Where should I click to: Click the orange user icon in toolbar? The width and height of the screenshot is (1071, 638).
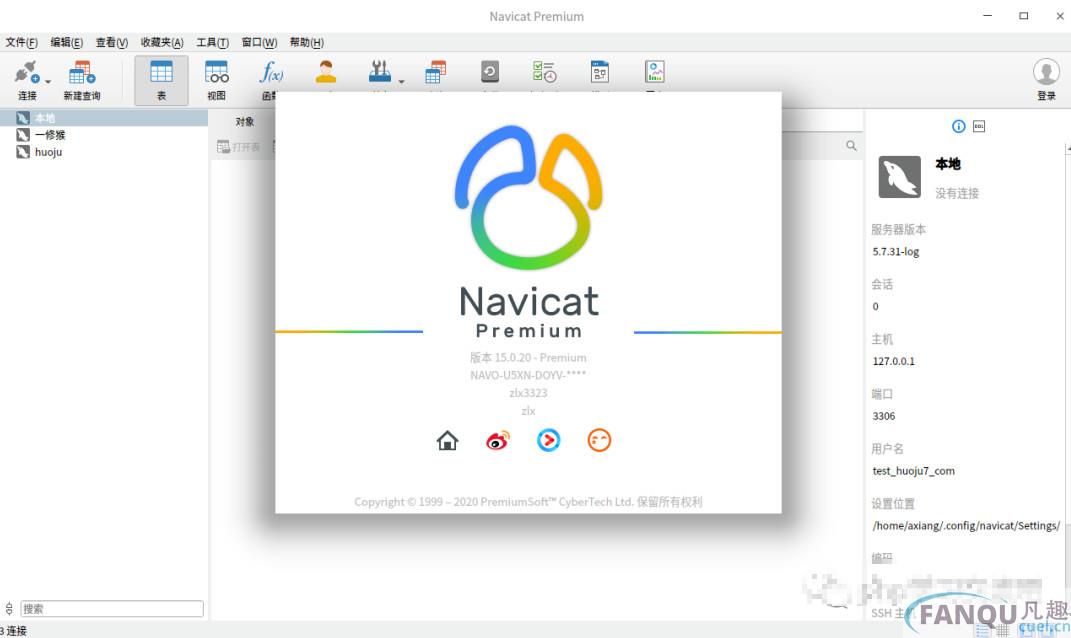pyautogui.click(x=326, y=72)
